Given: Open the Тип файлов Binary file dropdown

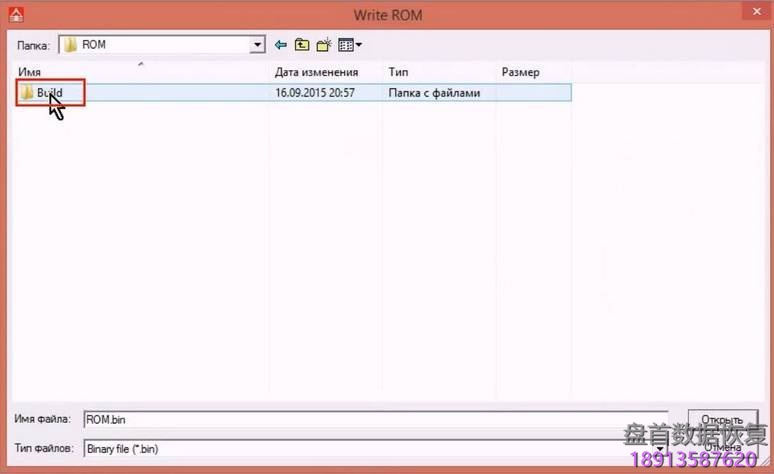Looking at the screenshot, I should (x=660, y=449).
